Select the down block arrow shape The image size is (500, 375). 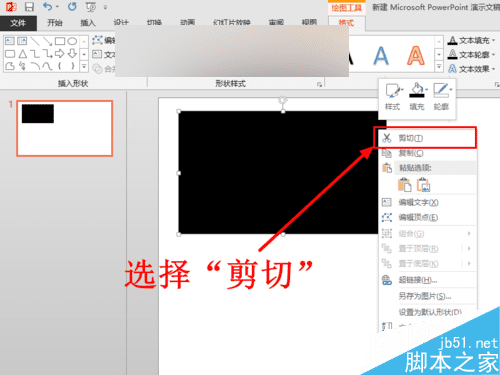tap(72, 54)
